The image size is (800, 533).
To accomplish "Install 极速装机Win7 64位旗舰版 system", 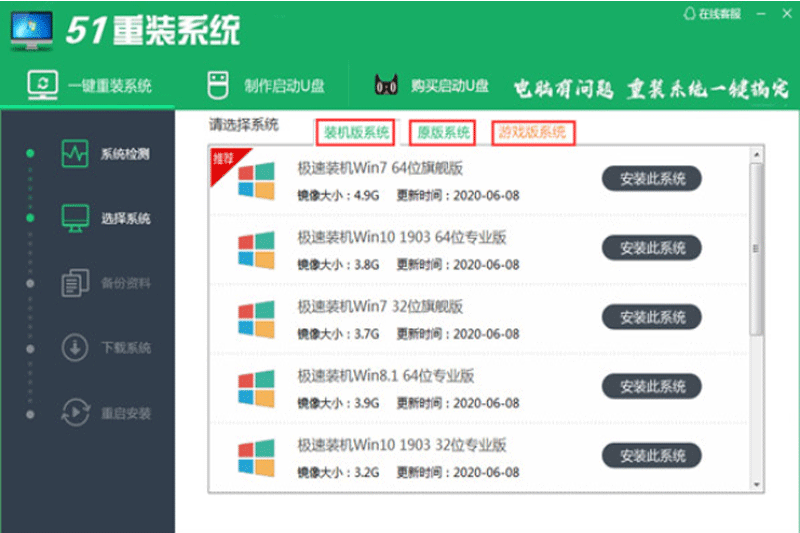I will click(x=652, y=179).
